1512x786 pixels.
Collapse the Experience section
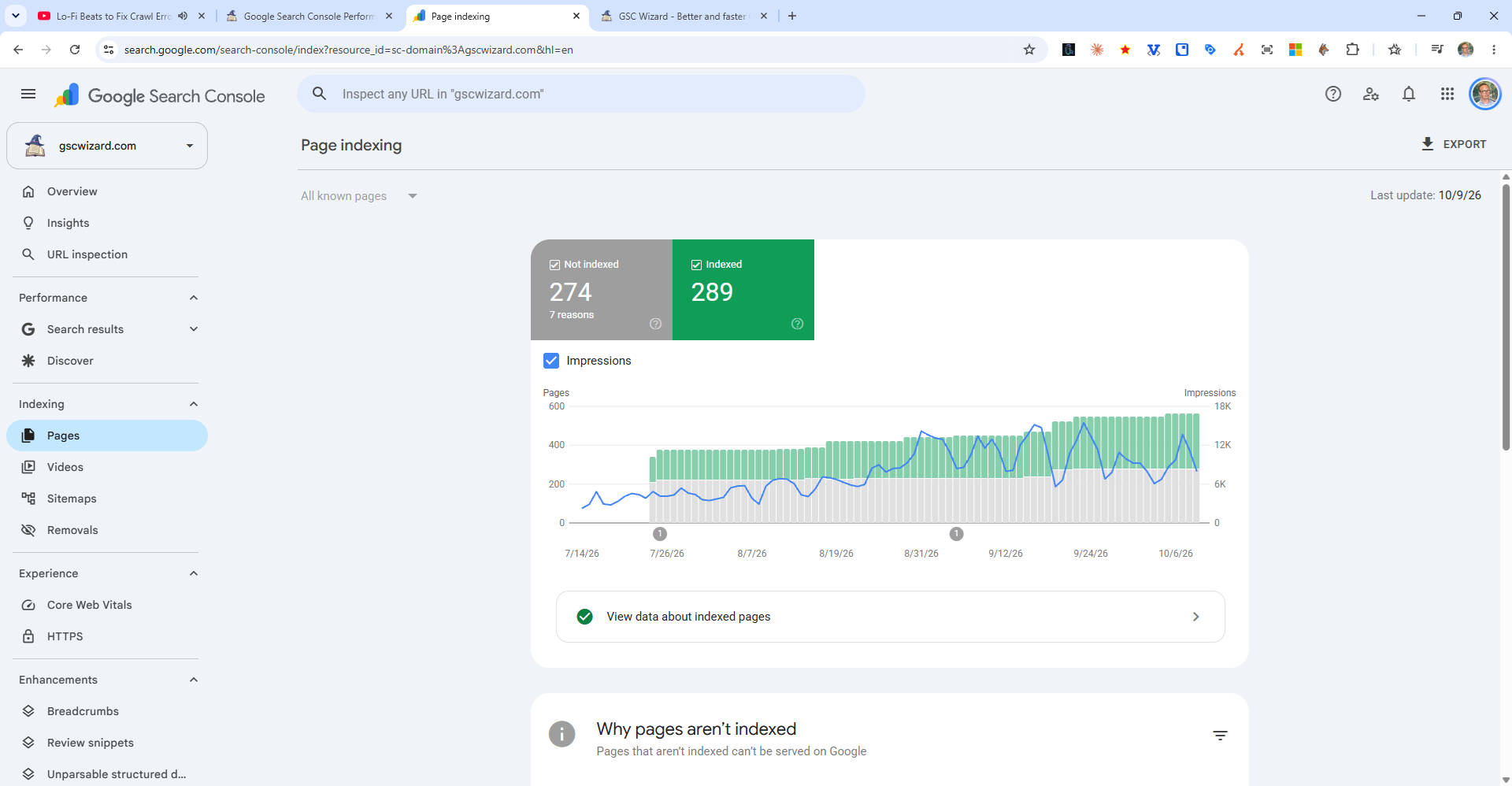click(194, 573)
